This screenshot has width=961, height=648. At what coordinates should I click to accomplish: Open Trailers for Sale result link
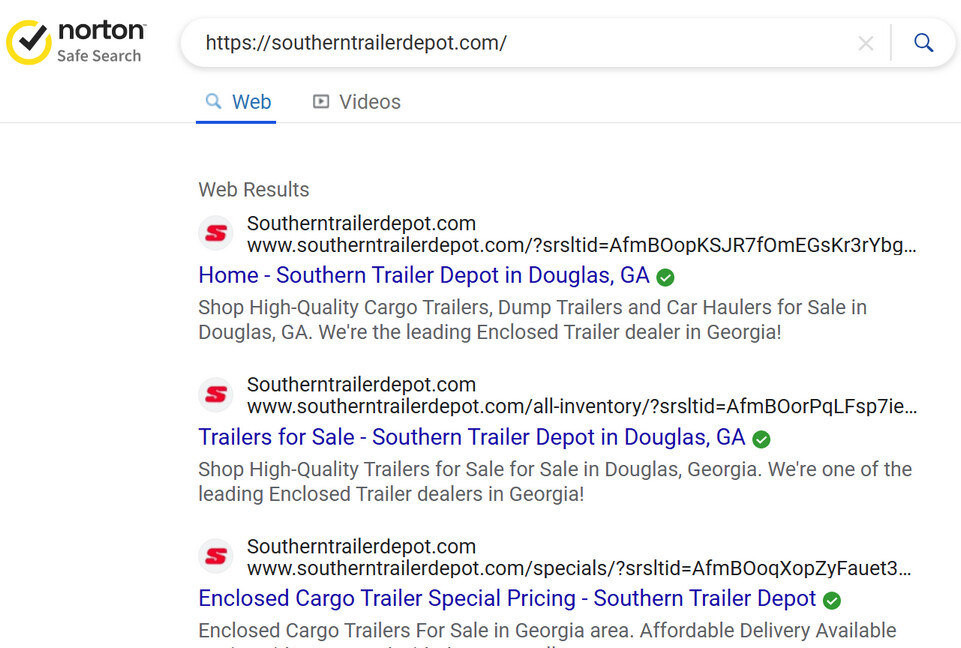(x=472, y=437)
